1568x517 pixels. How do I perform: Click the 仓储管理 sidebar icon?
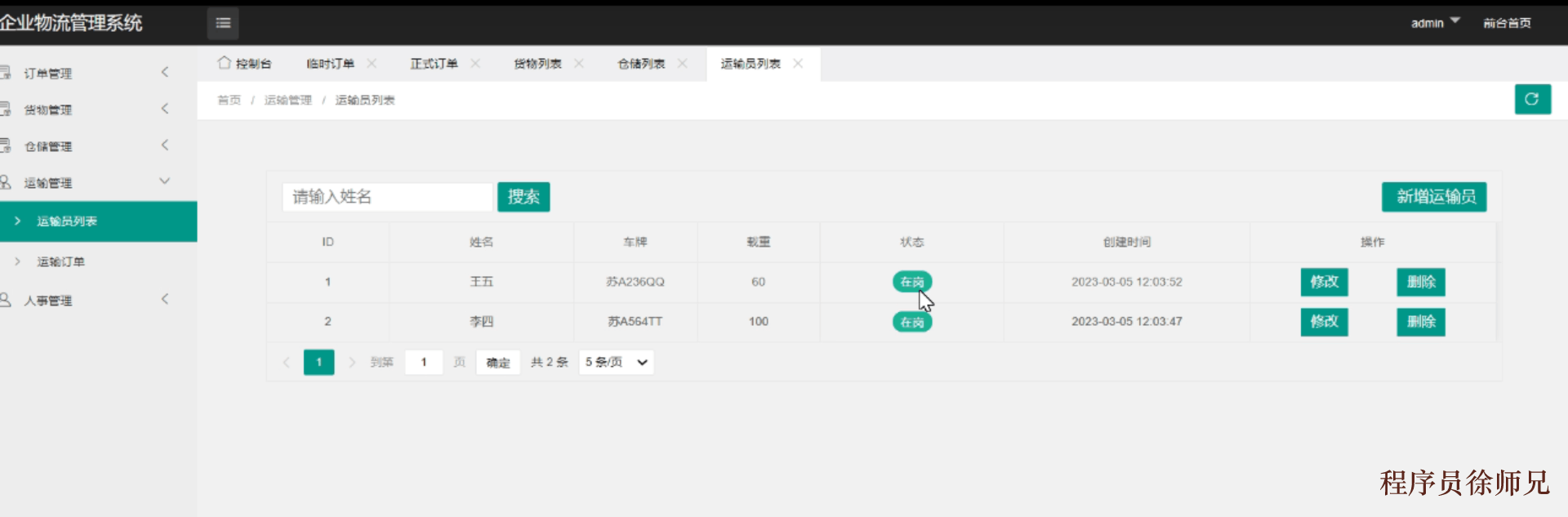[5, 145]
